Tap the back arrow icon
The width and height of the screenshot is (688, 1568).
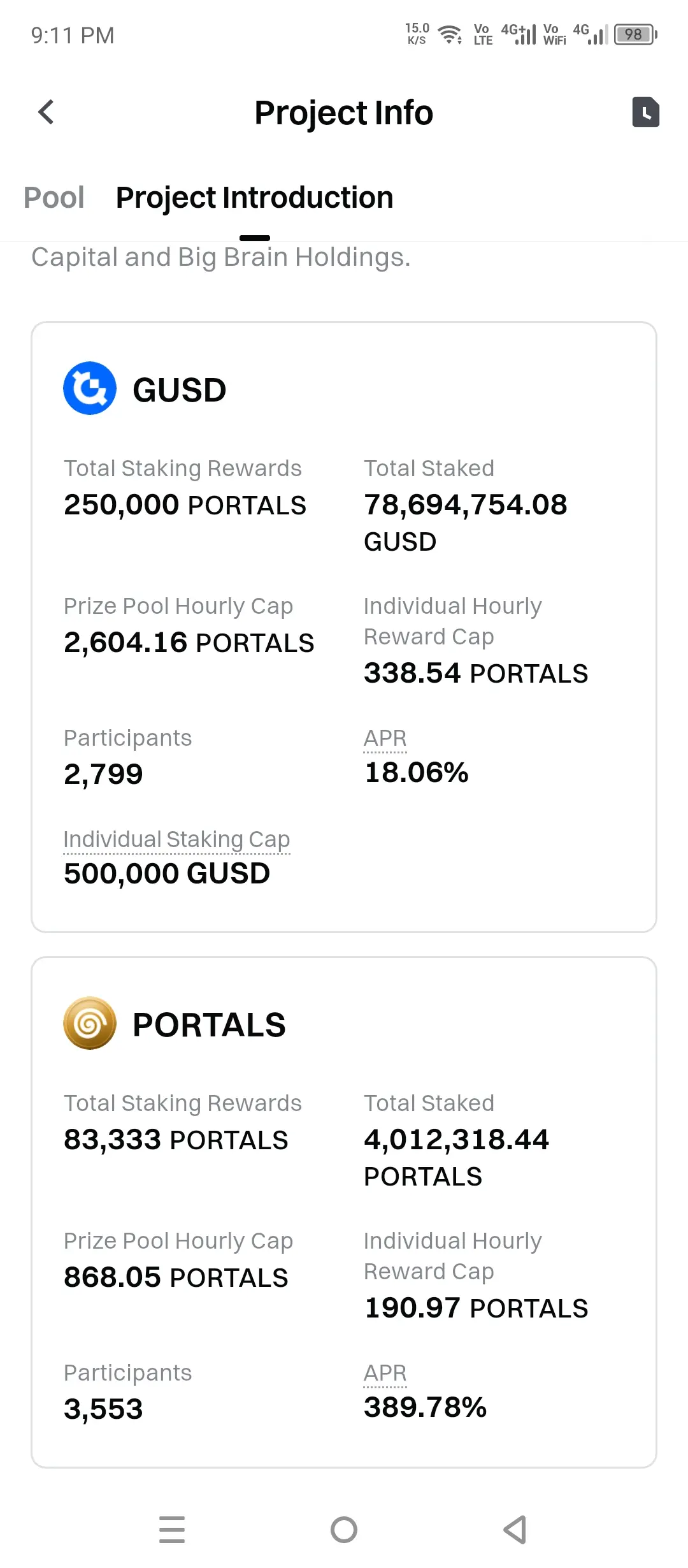[x=46, y=112]
